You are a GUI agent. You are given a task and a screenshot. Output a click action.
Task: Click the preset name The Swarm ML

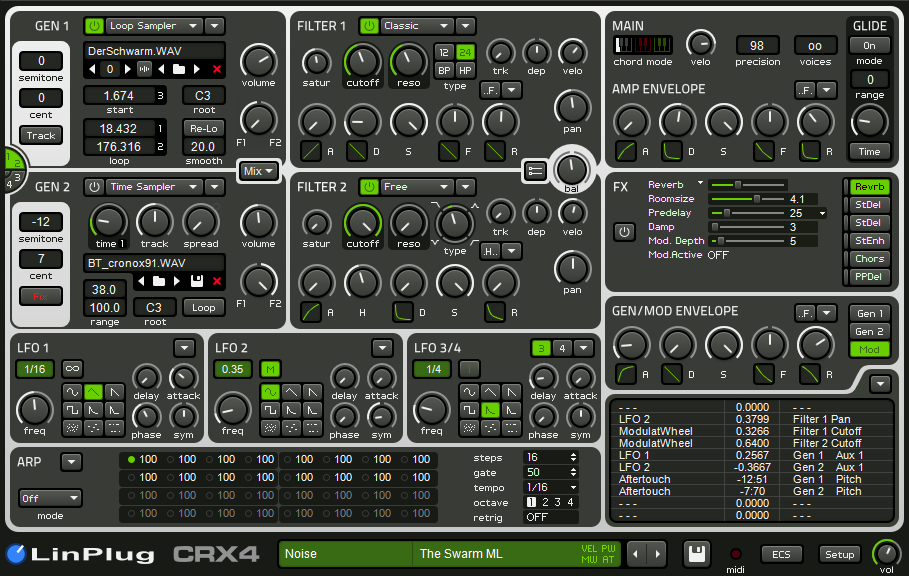pyautogui.click(x=461, y=554)
